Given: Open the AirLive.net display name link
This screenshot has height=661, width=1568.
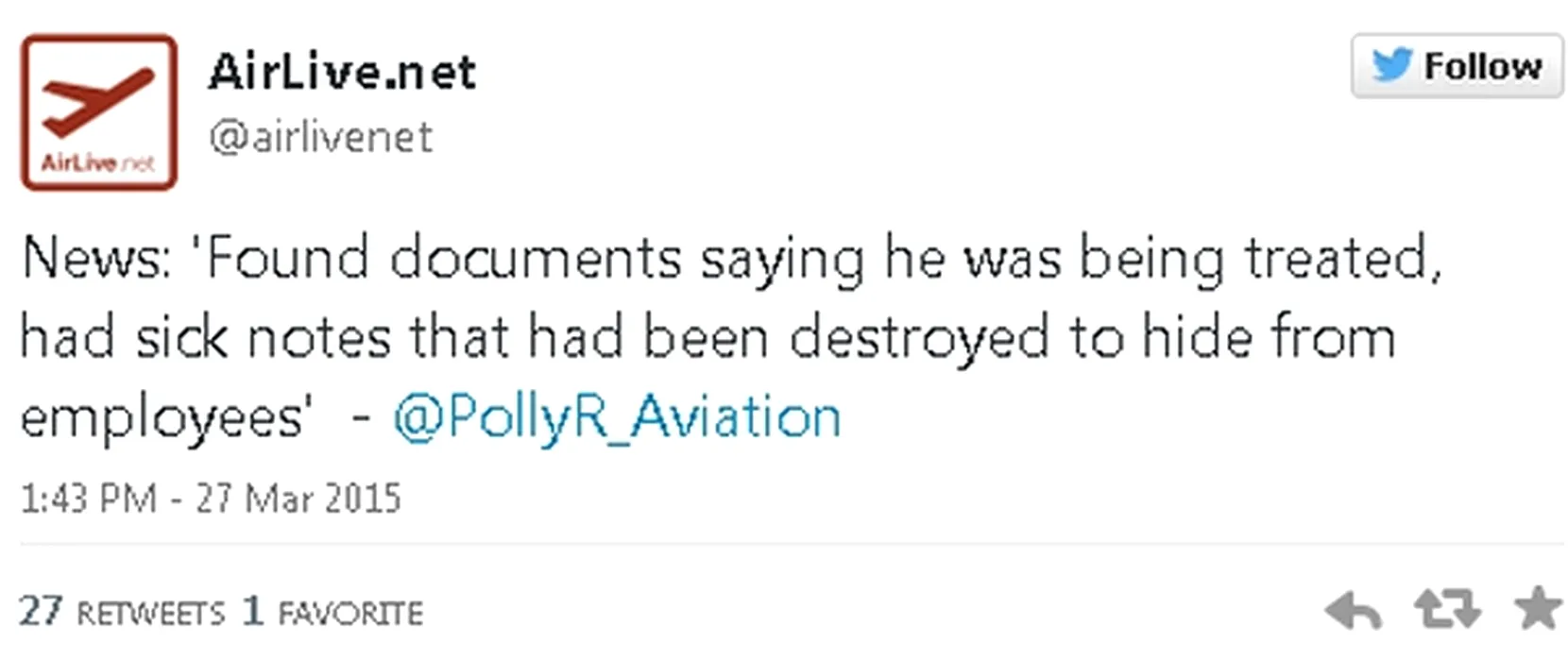Looking at the screenshot, I should point(342,72).
